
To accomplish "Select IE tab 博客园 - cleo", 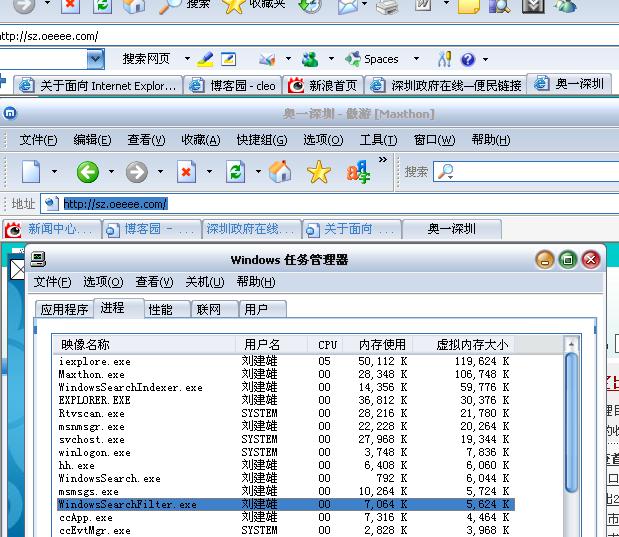I will pyautogui.click(x=233, y=86).
